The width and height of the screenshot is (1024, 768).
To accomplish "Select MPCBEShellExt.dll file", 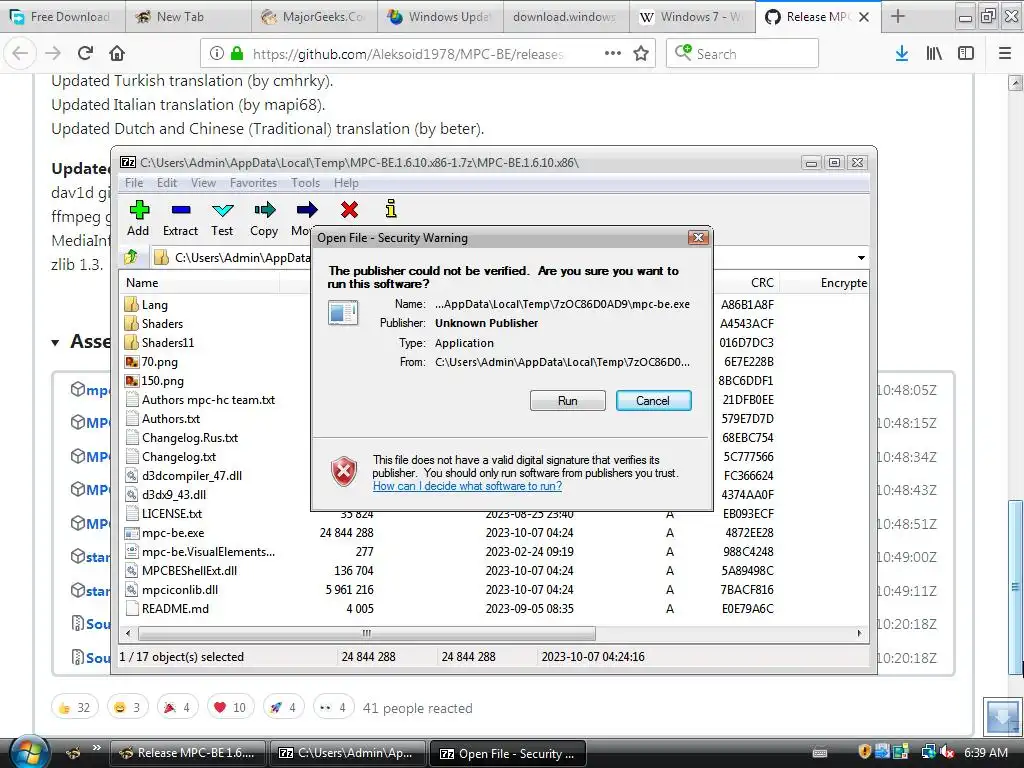I will [x=189, y=570].
